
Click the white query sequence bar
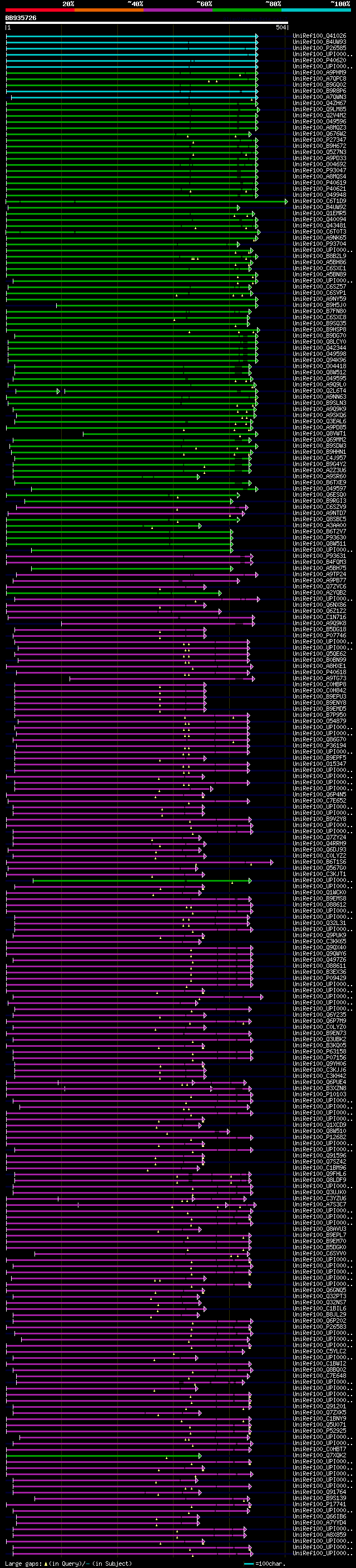coord(147,23)
